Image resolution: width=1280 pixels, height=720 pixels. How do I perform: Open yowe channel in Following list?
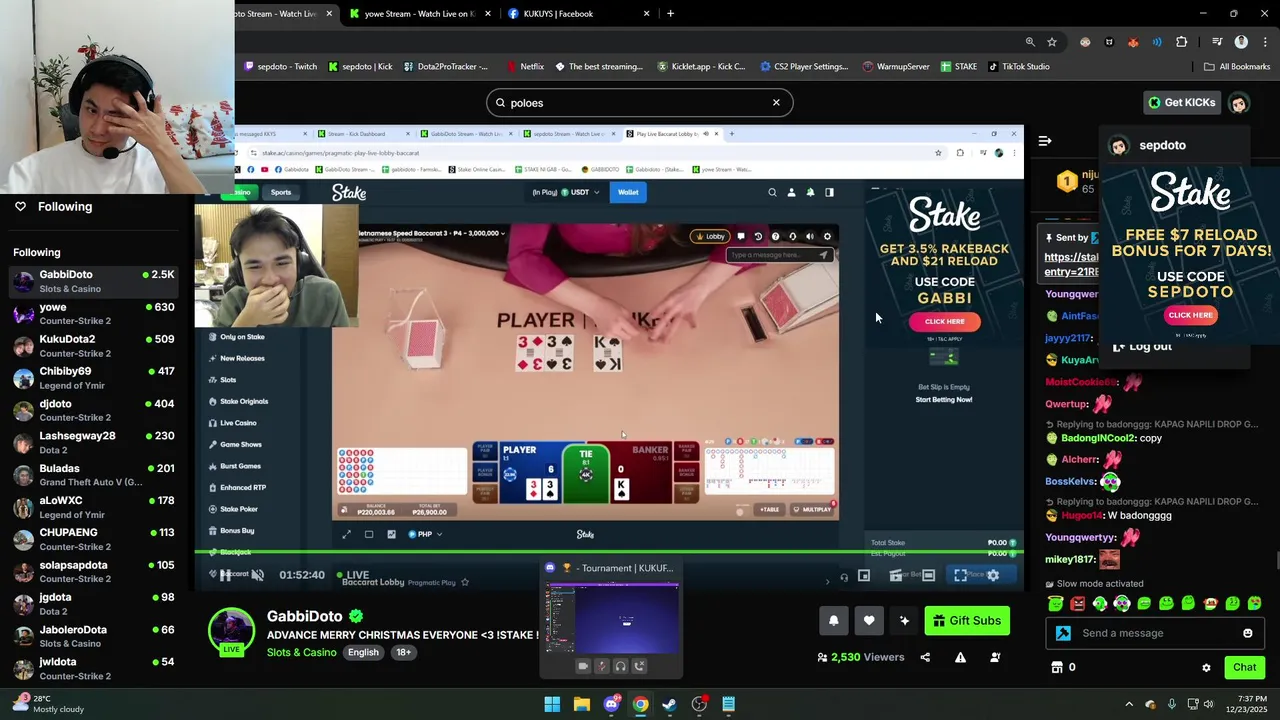point(95,314)
